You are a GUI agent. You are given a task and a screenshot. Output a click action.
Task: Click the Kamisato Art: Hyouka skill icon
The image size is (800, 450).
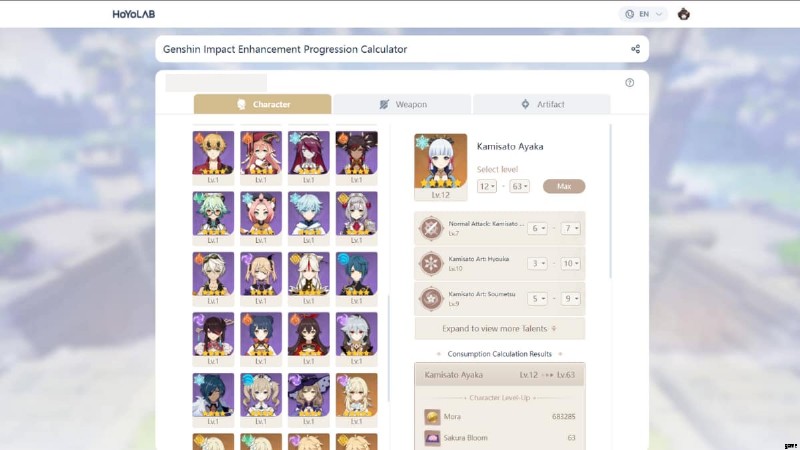tap(431, 263)
